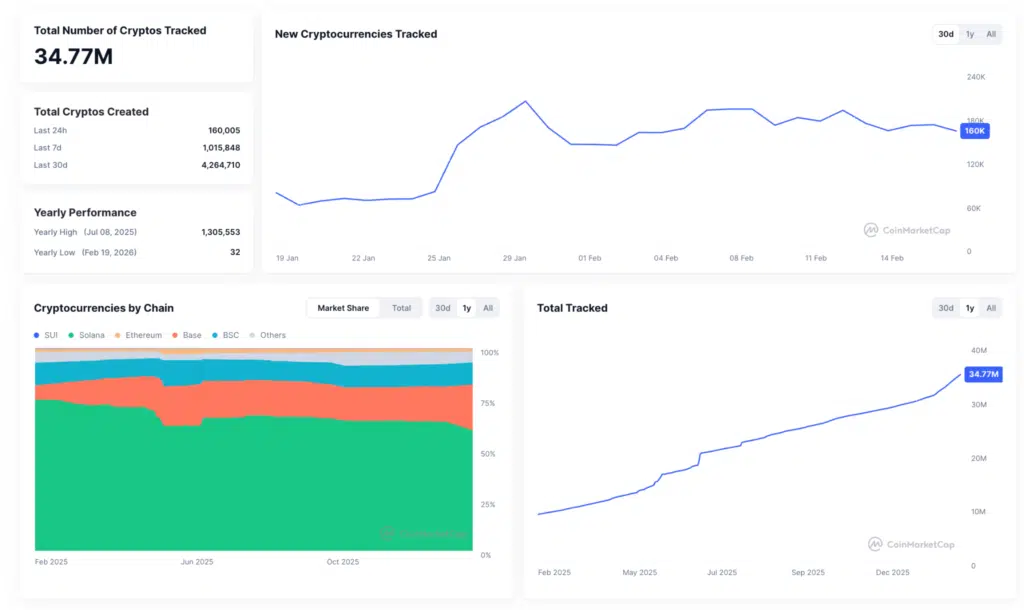Image resolution: width=1024 pixels, height=610 pixels.
Task: Click the Solana legend dot
Action: (70, 335)
